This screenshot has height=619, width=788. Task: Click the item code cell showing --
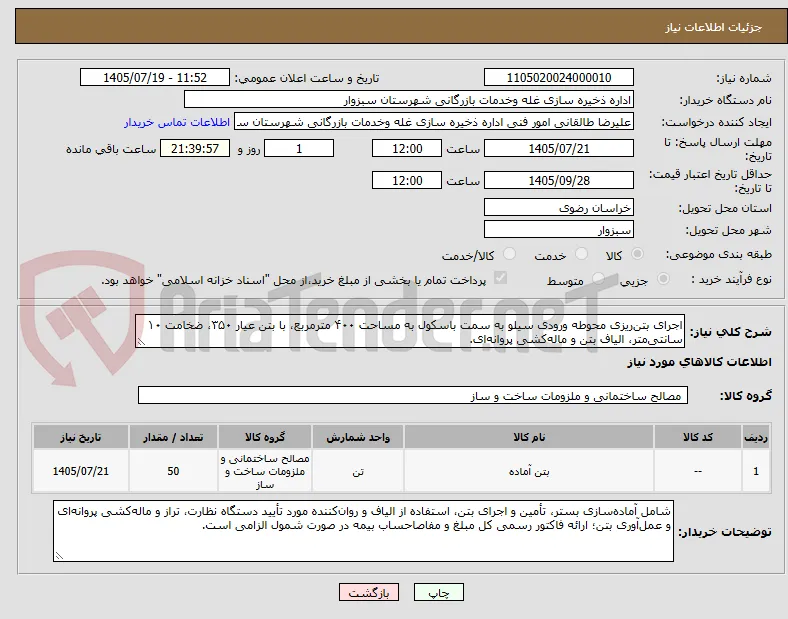(698, 471)
